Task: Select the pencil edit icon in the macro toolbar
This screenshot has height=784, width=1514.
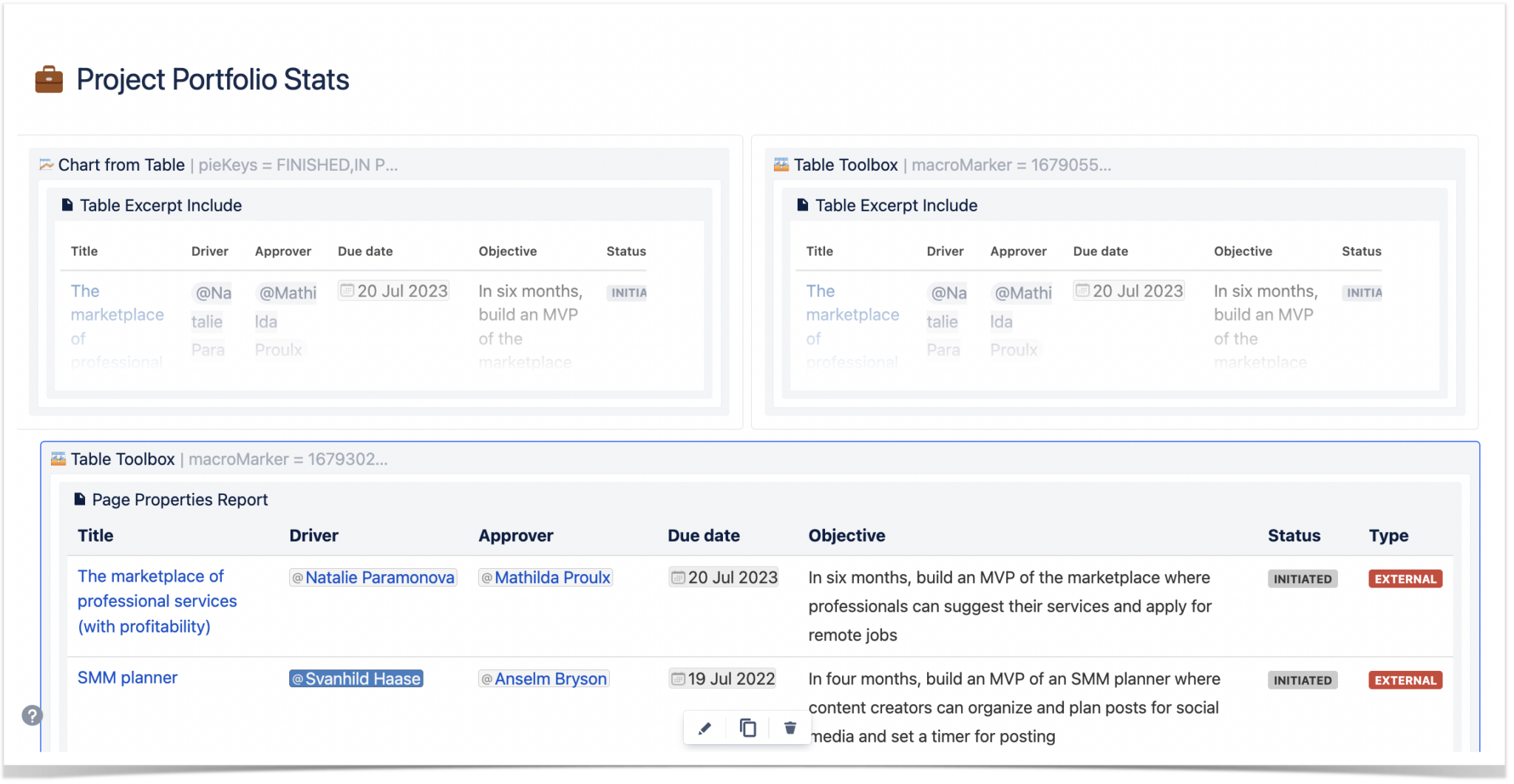Action: 703,728
